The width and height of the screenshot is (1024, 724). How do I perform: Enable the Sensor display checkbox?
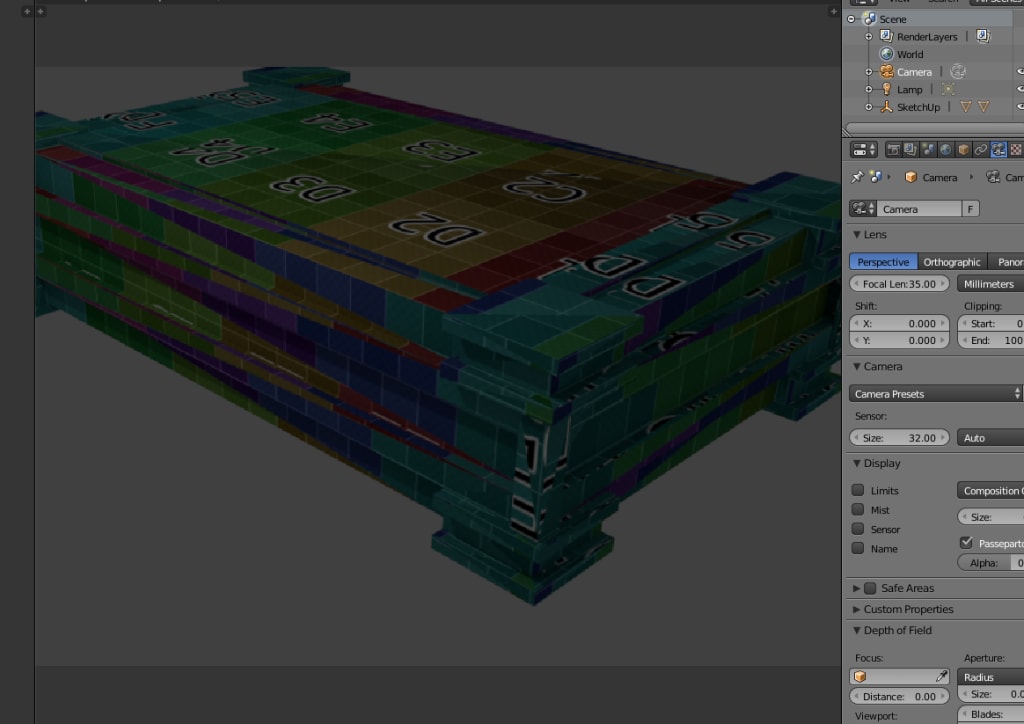coord(858,529)
